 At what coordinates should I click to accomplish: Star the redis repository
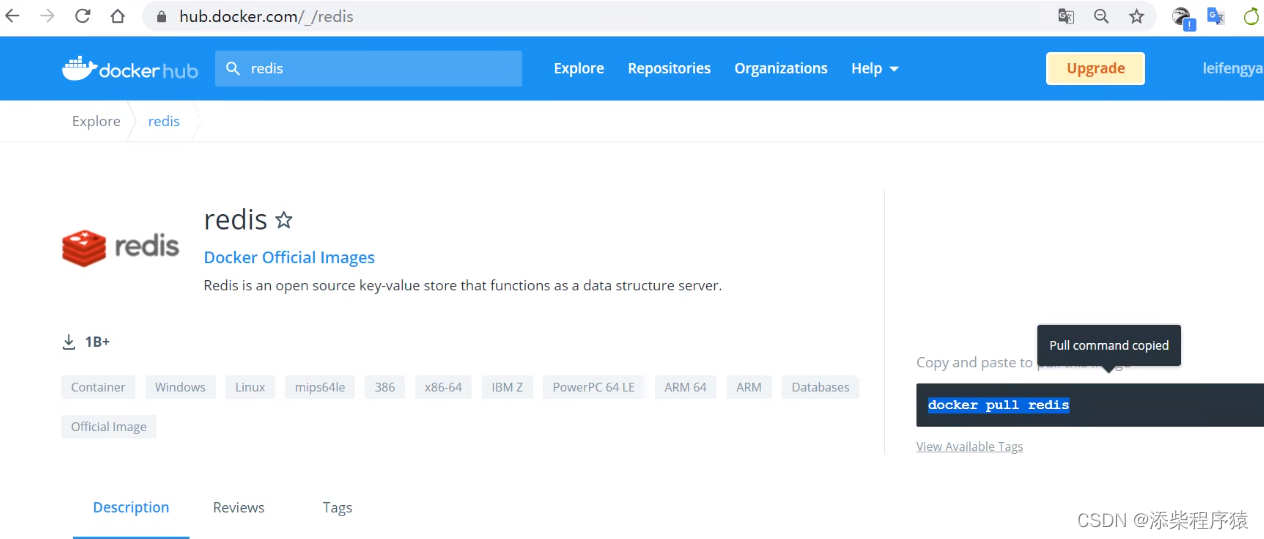tap(284, 220)
